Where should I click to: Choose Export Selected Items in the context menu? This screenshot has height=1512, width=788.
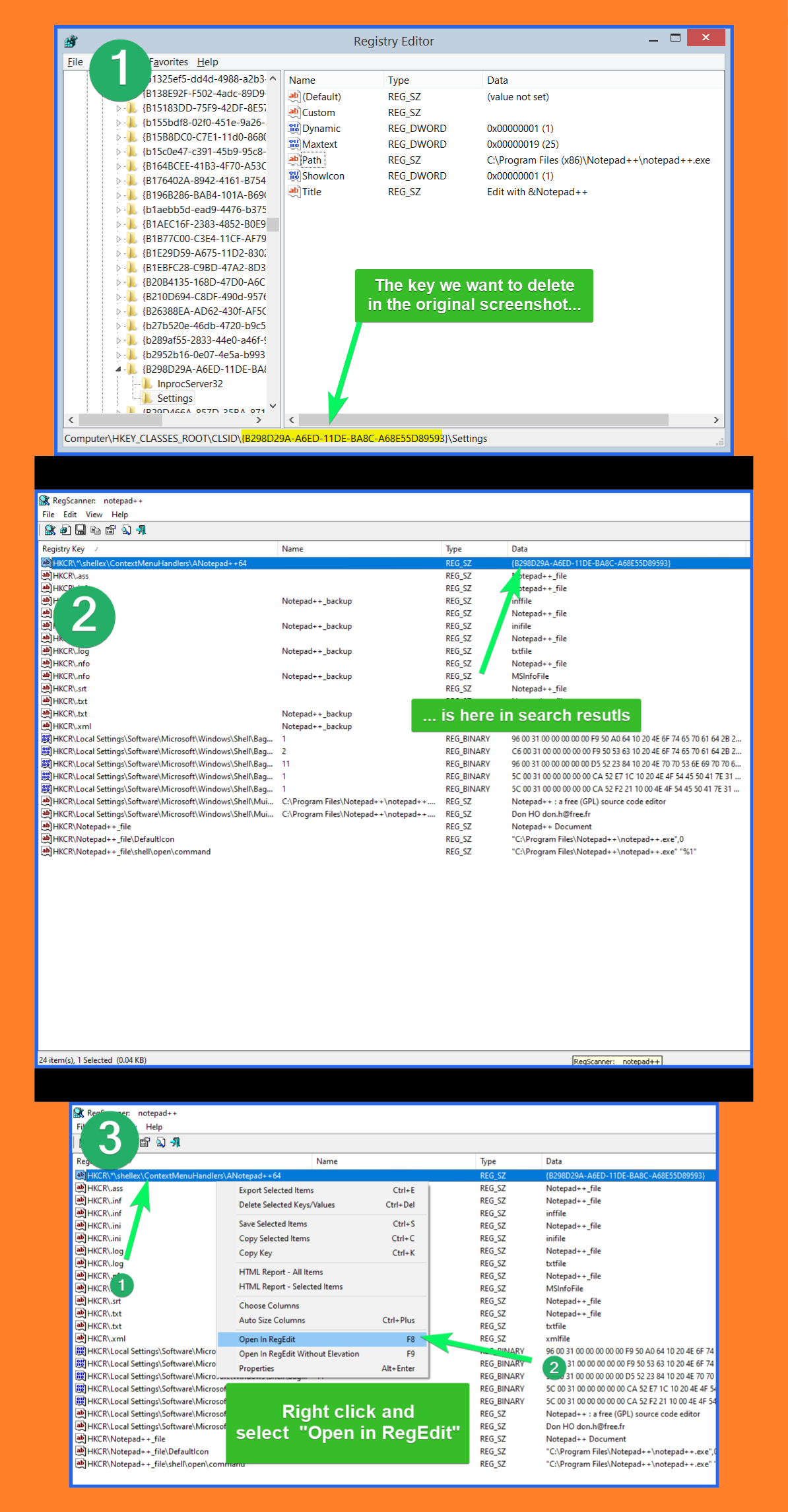click(323, 1190)
